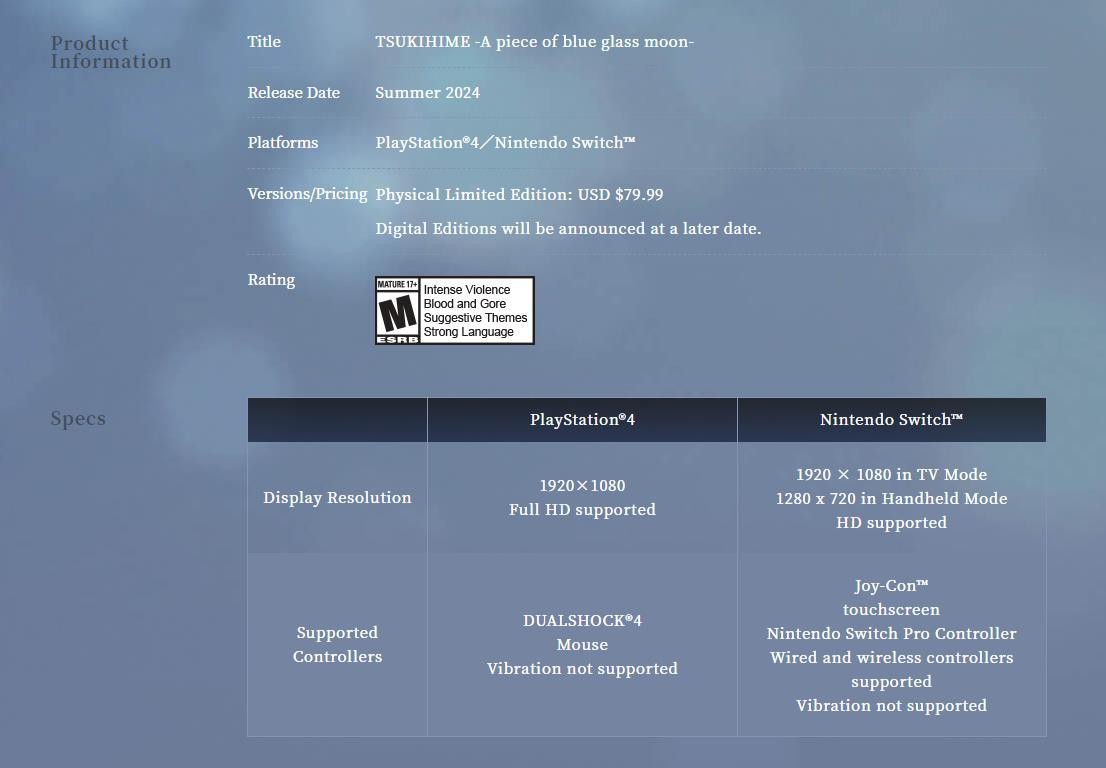This screenshot has width=1106, height=768.
Task: Click the Summer 2024 release date value
Action: pos(427,93)
